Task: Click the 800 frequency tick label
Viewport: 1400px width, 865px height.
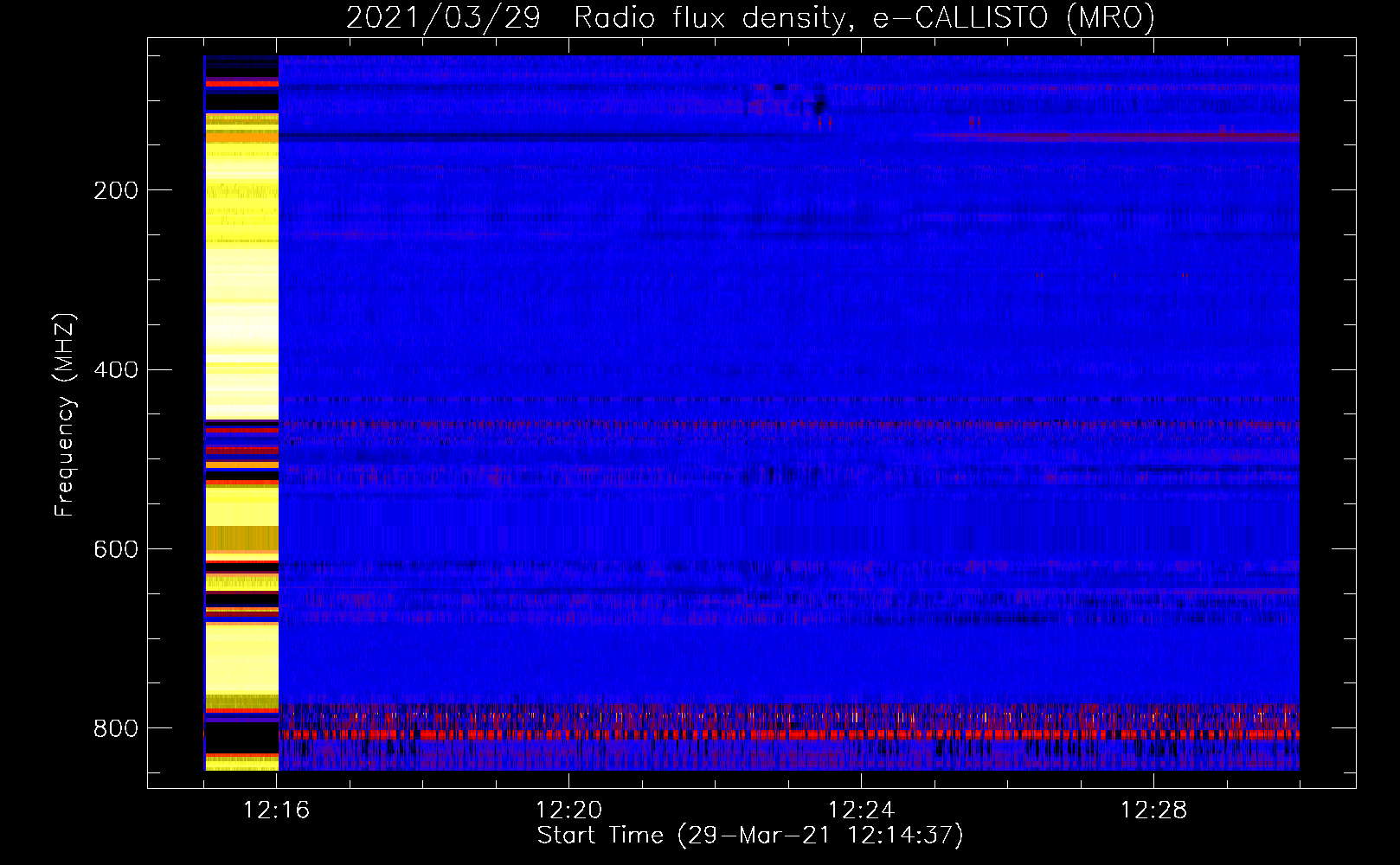Action: [x=116, y=728]
